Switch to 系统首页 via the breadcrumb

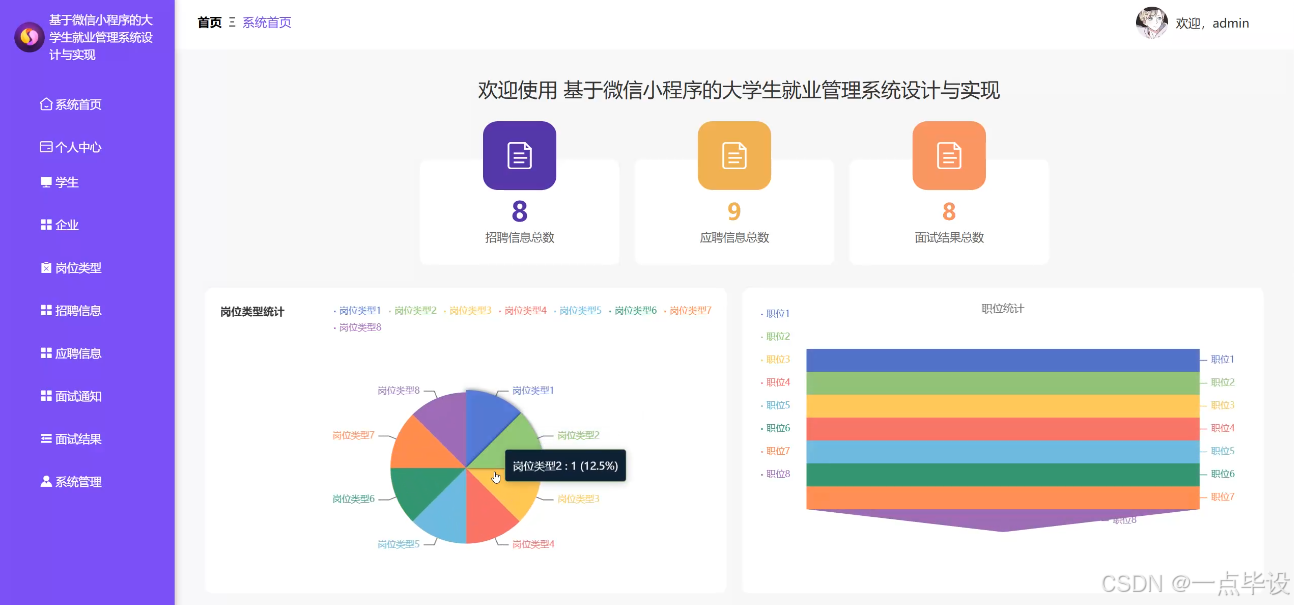point(264,22)
